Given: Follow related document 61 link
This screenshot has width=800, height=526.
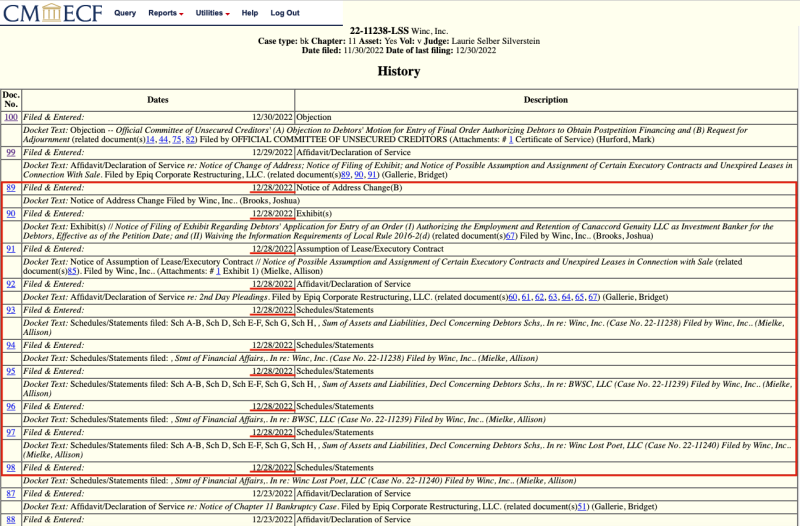Looking at the screenshot, I should tap(526, 296).
